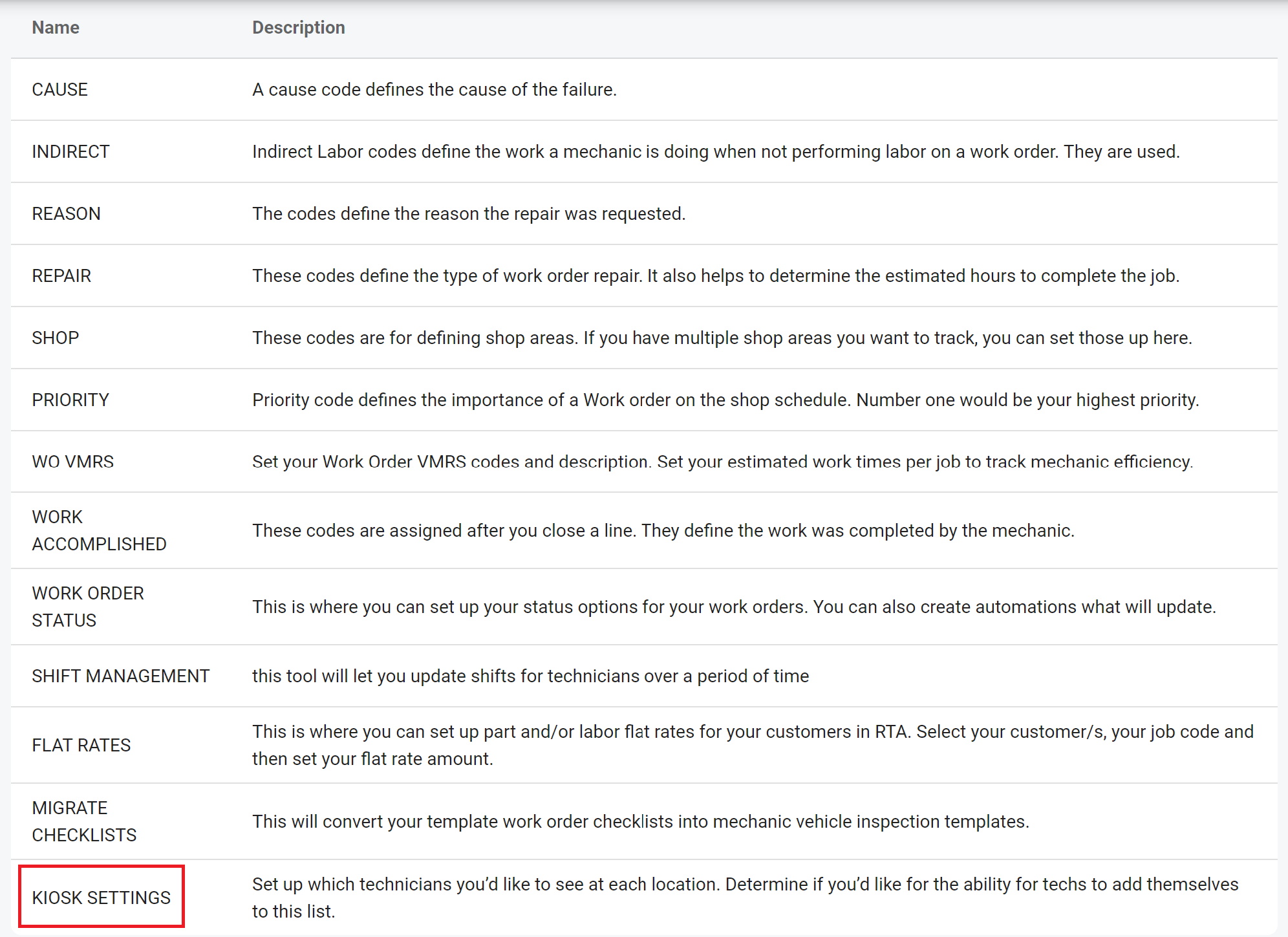Image resolution: width=1288 pixels, height=937 pixels.
Task: Select the SHIFT MANAGEMENT tool
Action: 121,676
